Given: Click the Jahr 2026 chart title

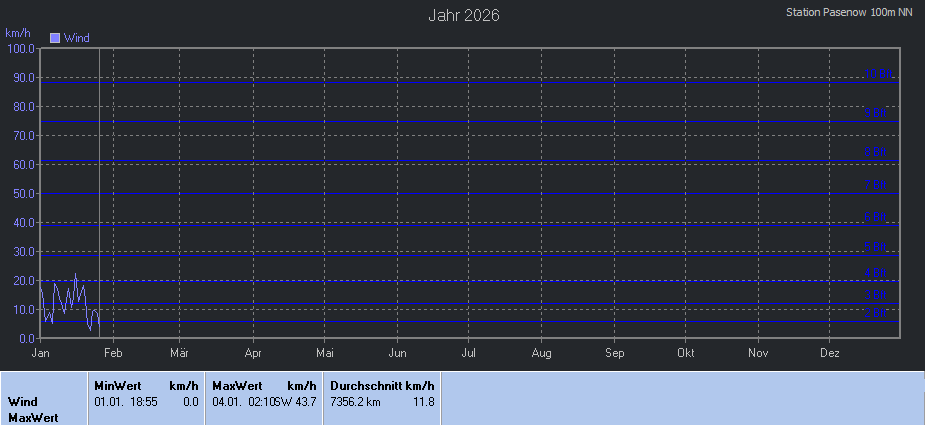Looking at the screenshot, I should pyautogui.click(x=463, y=15).
